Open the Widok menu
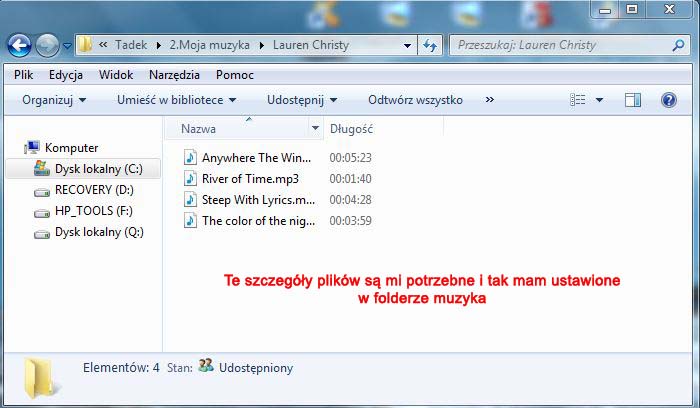700x408 pixels. (116, 75)
